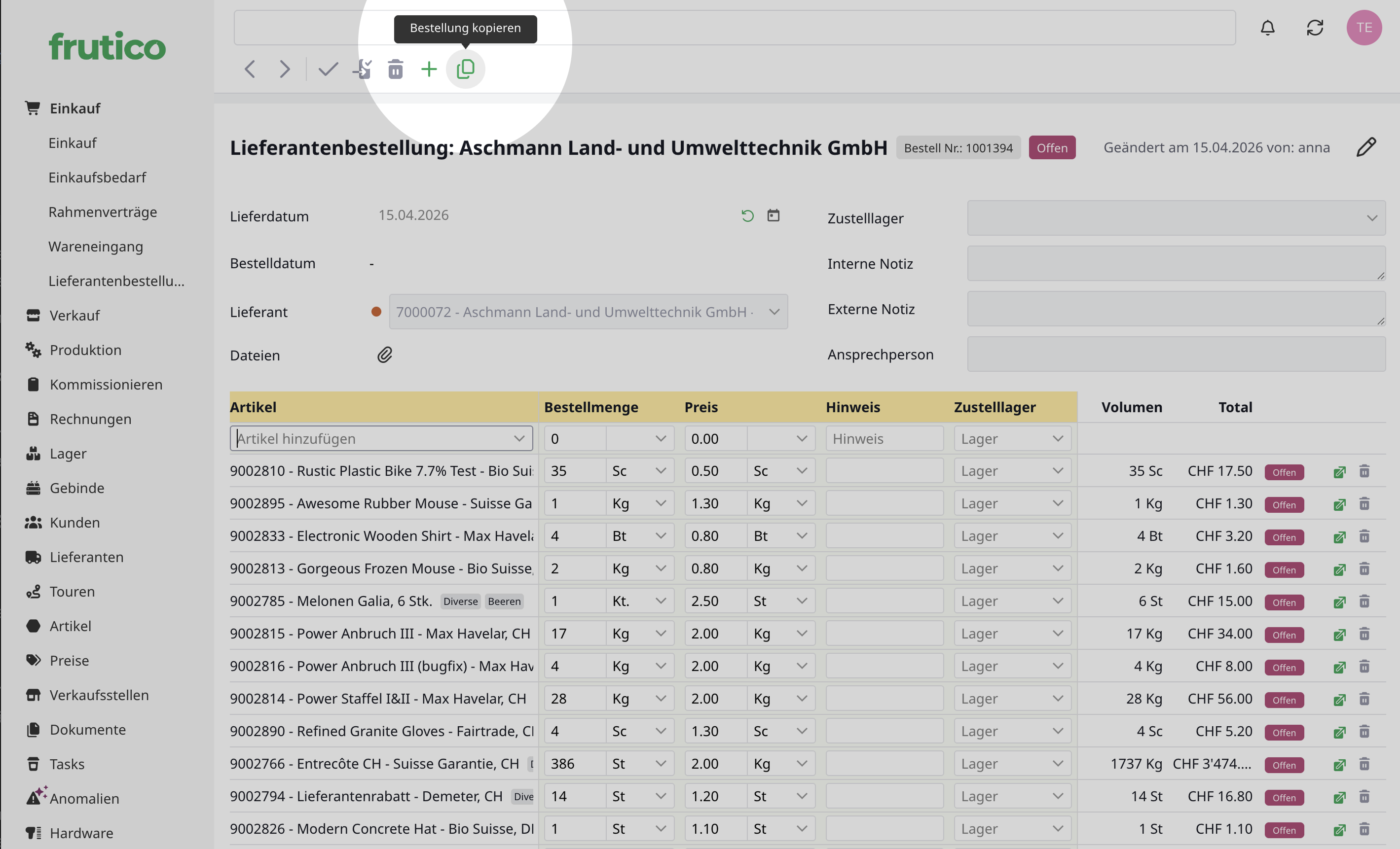Select the Lieferantenbestellu... sidebar entry
This screenshot has width=1400, height=849.
(116, 281)
